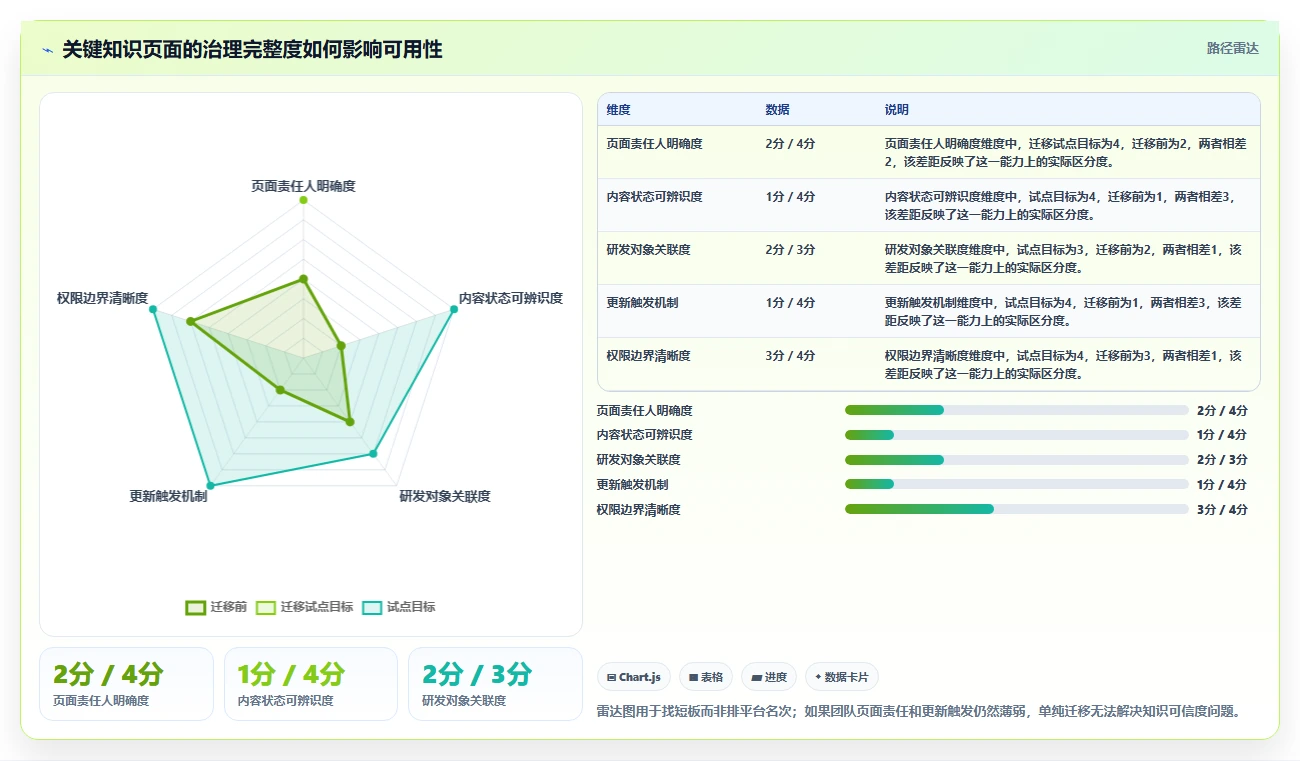The width and height of the screenshot is (1300, 761).
Task: Select the 数据卡片 chip
Action: pyautogui.click(x=842, y=677)
